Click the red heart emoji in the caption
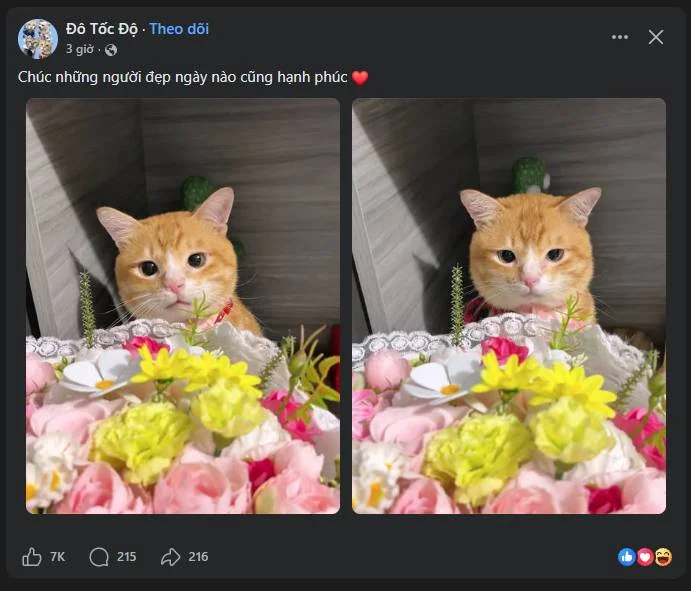Viewport: 691px width, 591px height. pos(360,78)
